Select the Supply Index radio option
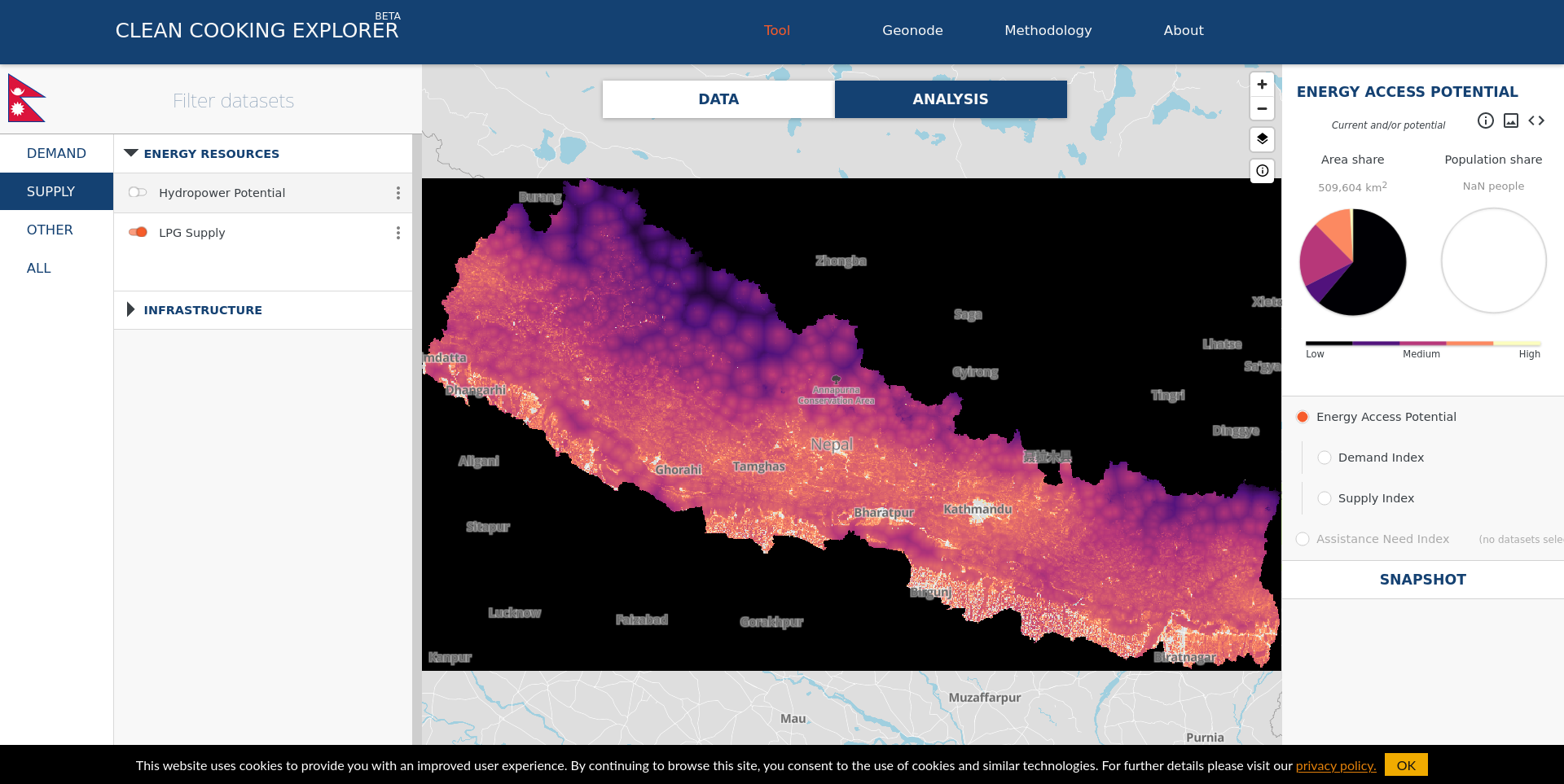The image size is (1564, 784). point(1325,498)
